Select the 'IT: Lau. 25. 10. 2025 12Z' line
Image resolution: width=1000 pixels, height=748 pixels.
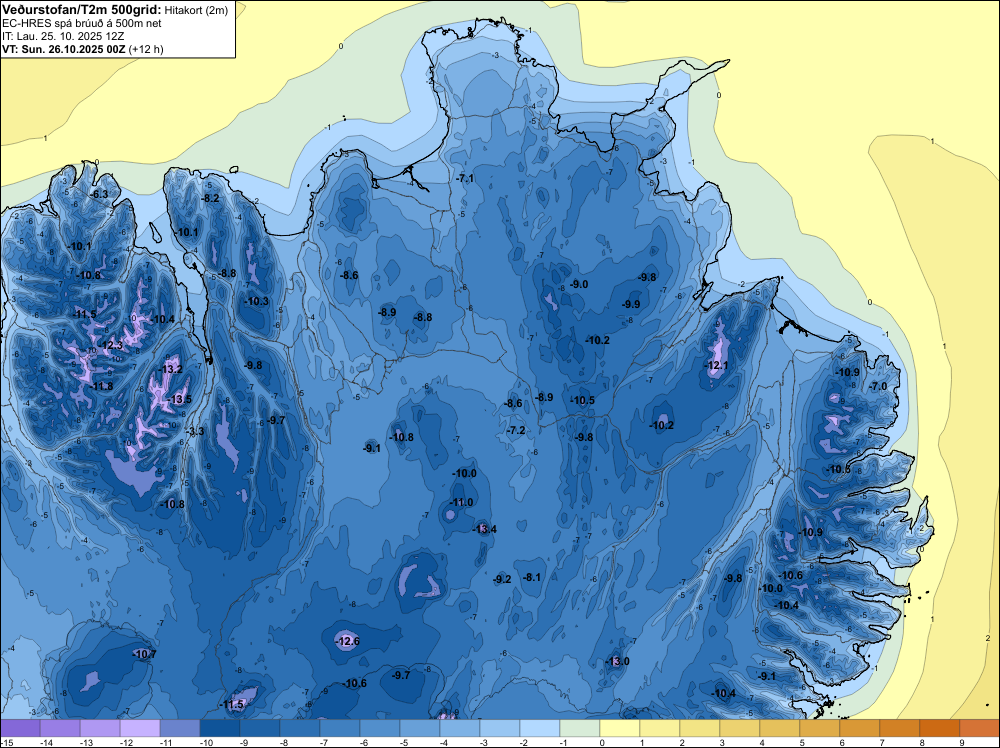point(63,36)
